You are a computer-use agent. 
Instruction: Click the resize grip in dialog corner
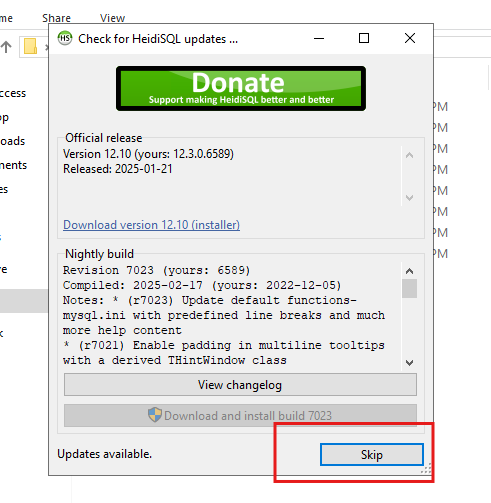[x=426, y=469]
